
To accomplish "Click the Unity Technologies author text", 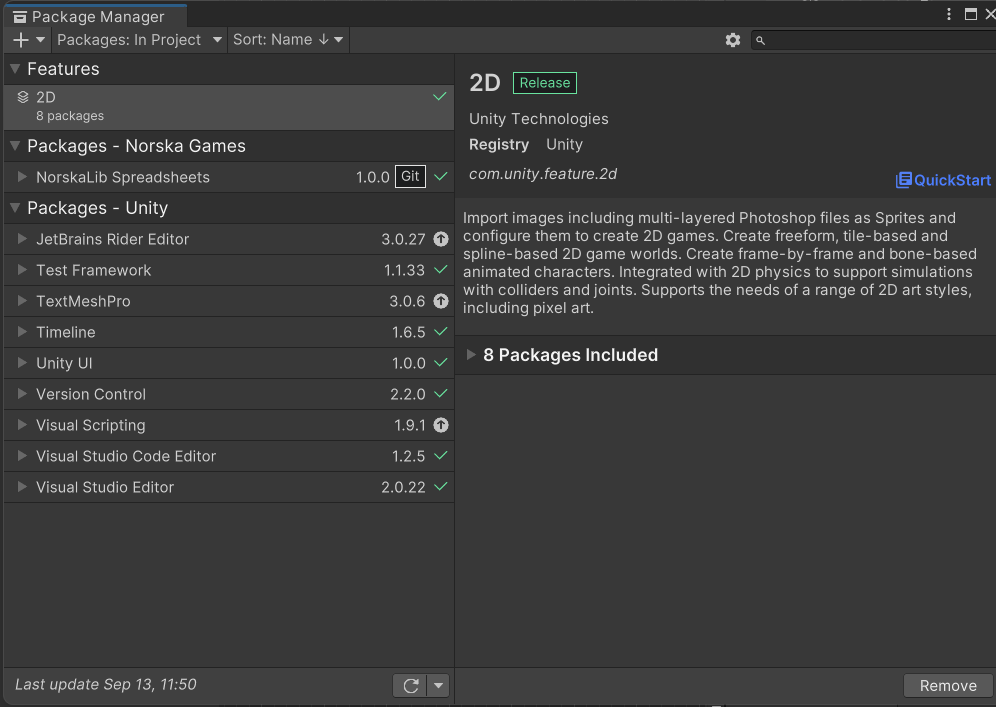I will (x=539, y=119).
